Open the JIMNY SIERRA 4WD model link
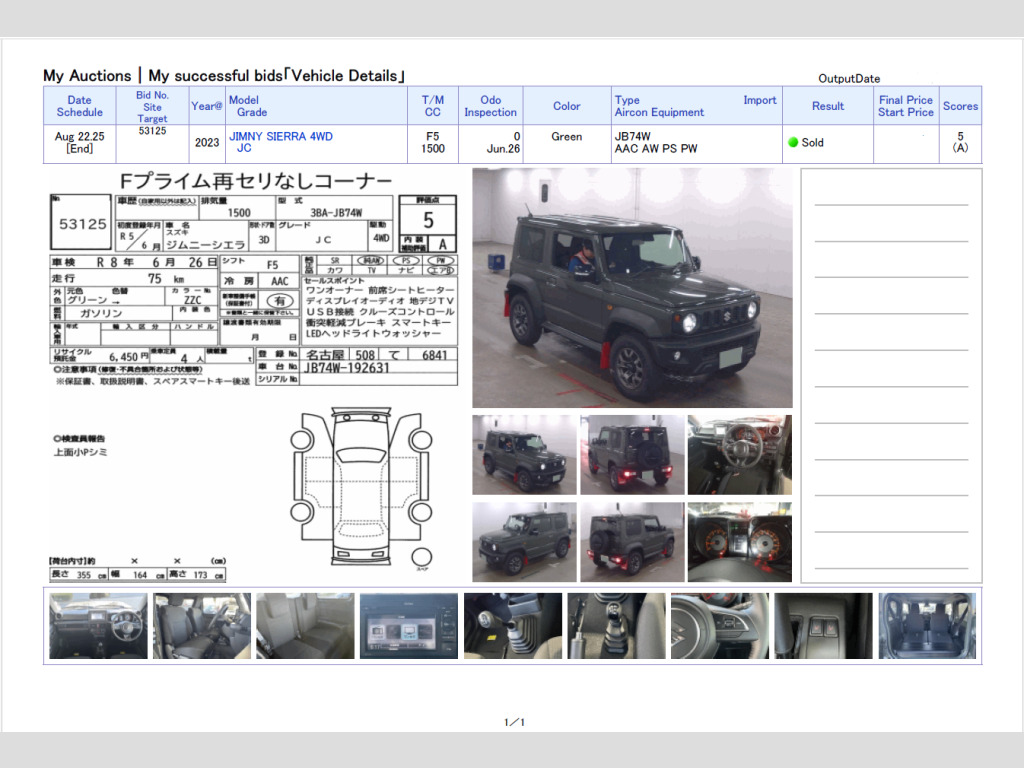 (281, 136)
